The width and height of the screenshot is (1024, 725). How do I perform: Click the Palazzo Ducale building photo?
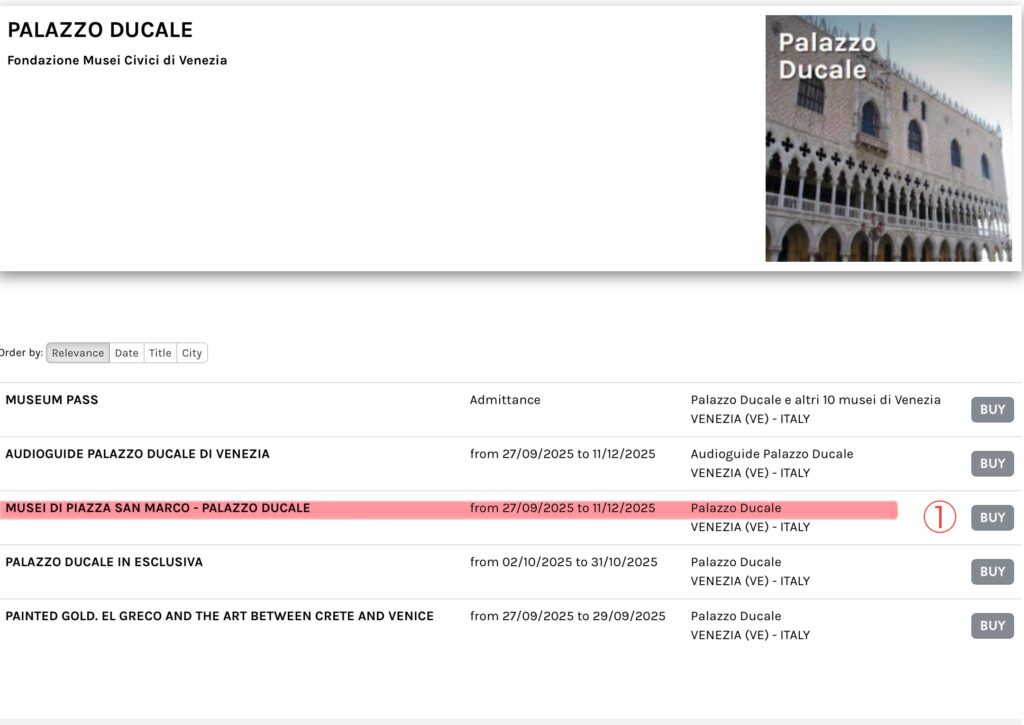click(888, 138)
